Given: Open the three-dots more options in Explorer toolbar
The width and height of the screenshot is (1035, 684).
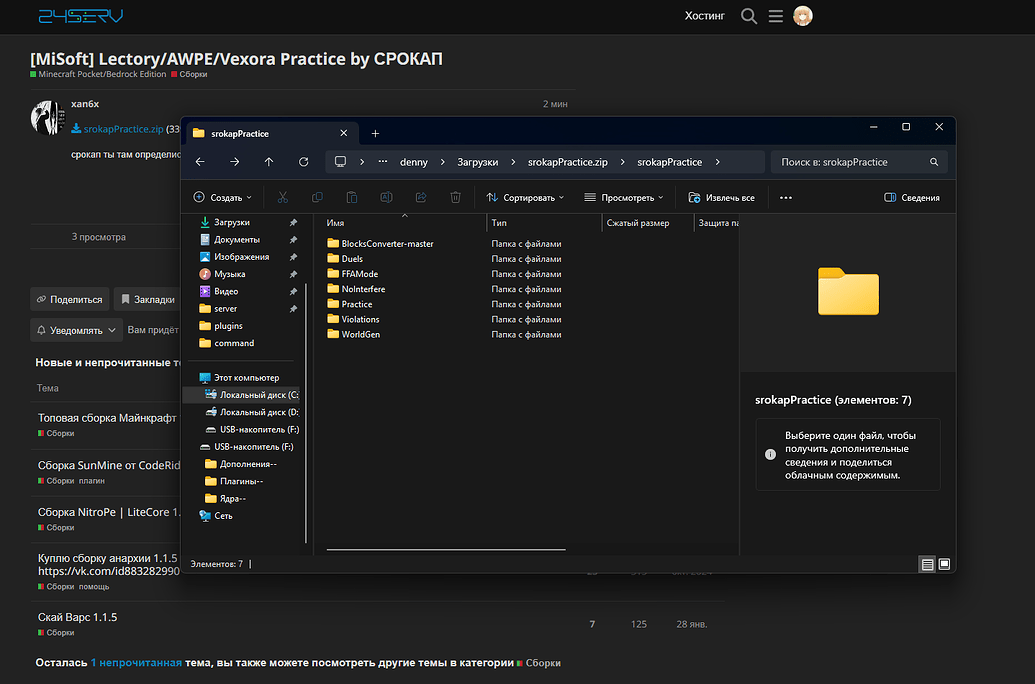Looking at the screenshot, I should point(785,198).
